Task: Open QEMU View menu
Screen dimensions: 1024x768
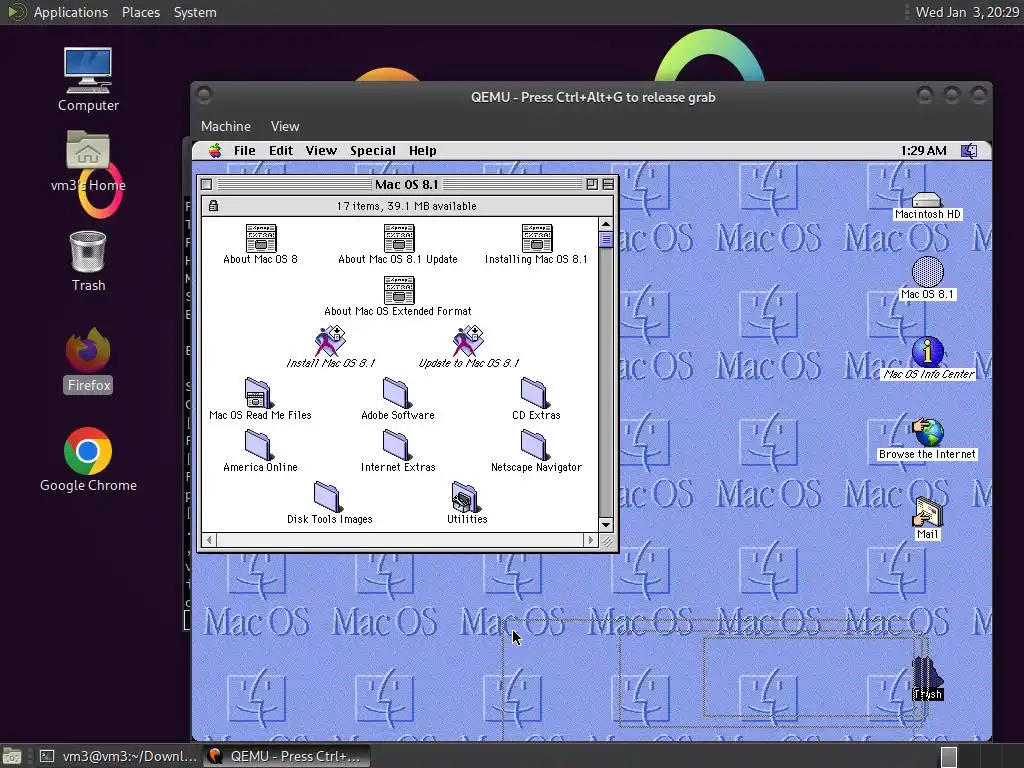Action: coord(285,126)
